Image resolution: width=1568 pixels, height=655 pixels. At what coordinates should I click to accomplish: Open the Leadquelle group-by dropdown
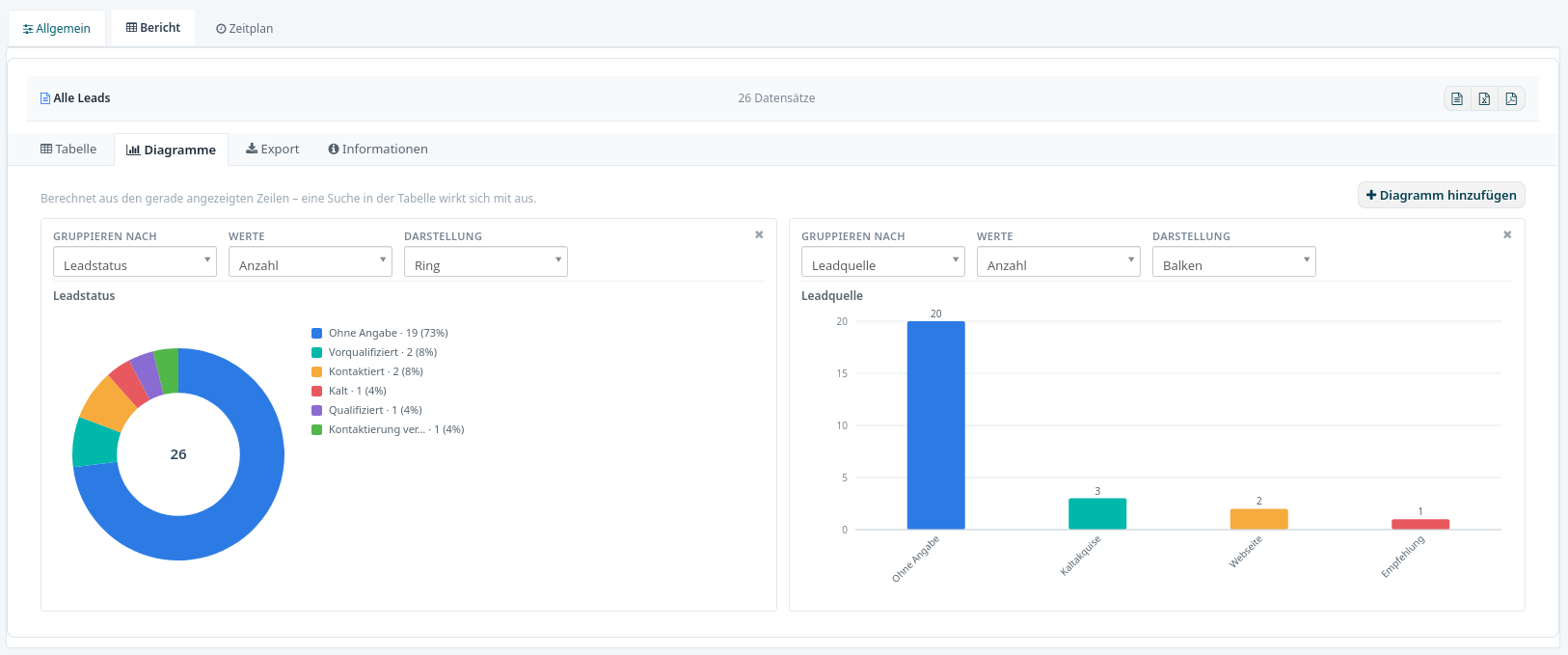click(x=883, y=261)
